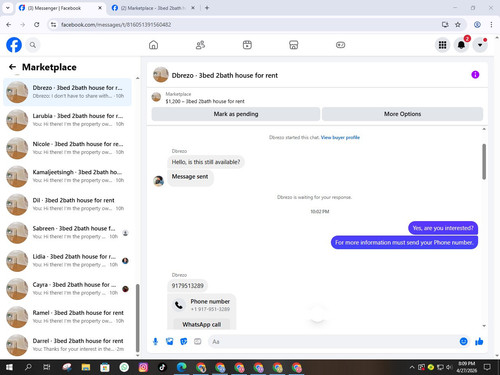Open the Lidia conversation
The width and height of the screenshot is (500, 375).
point(67,261)
